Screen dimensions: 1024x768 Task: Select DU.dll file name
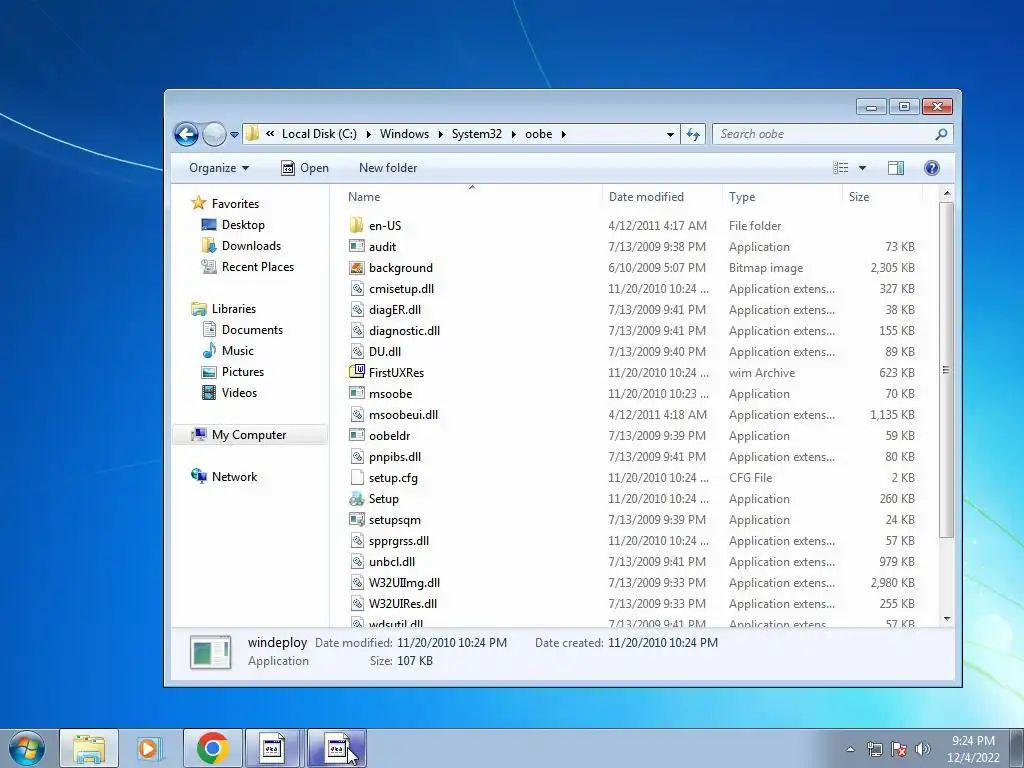[385, 351]
